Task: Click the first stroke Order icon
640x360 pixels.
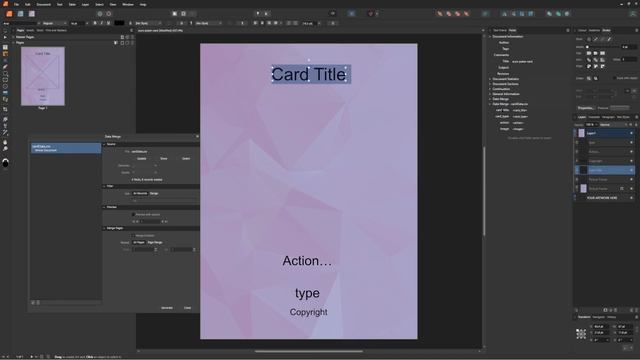Action: point(589,78)
